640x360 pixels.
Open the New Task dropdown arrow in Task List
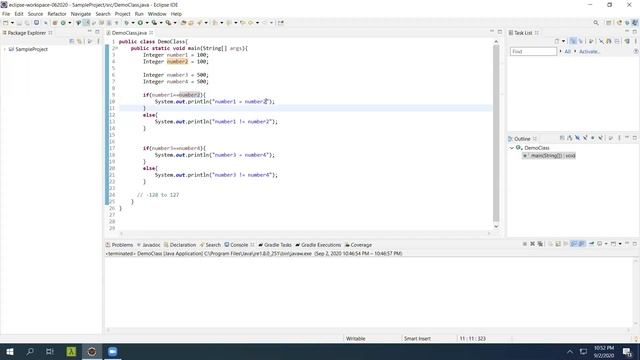(x=564, y=41)
